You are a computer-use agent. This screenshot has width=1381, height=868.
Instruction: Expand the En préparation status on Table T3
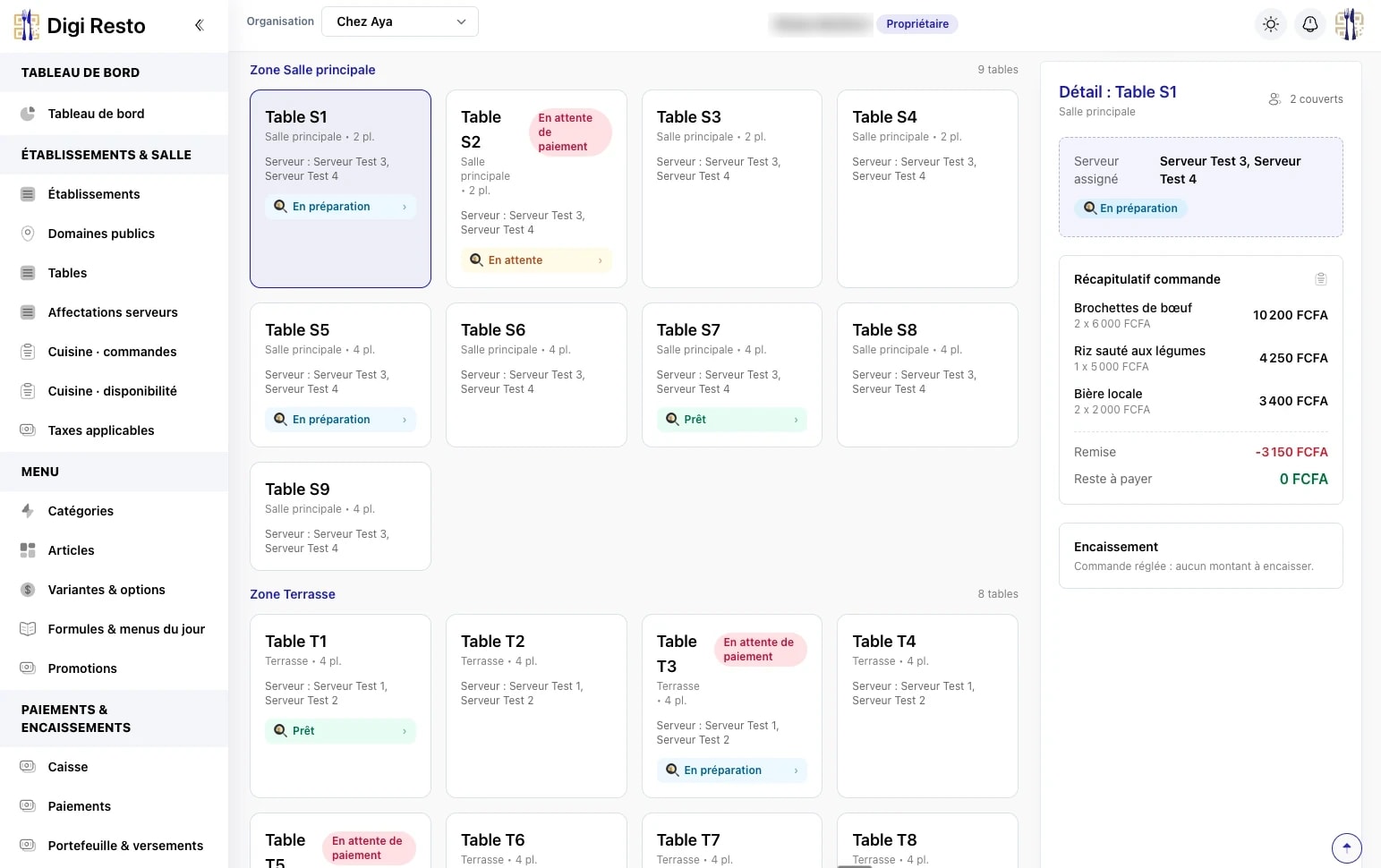tap(732, 770)
